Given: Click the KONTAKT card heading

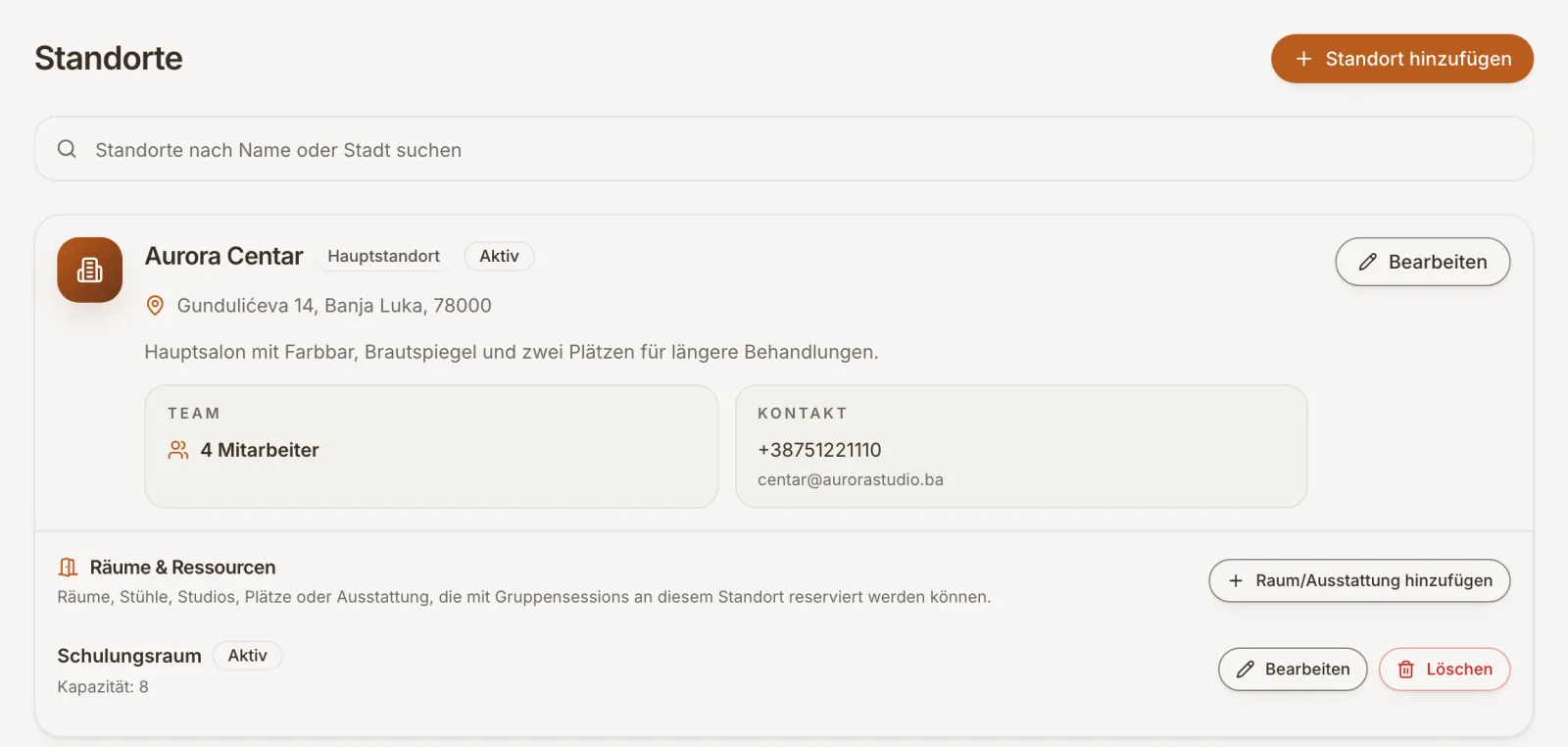Looking at the screenshot, I should pyautogui.click(x=803, y=414).
